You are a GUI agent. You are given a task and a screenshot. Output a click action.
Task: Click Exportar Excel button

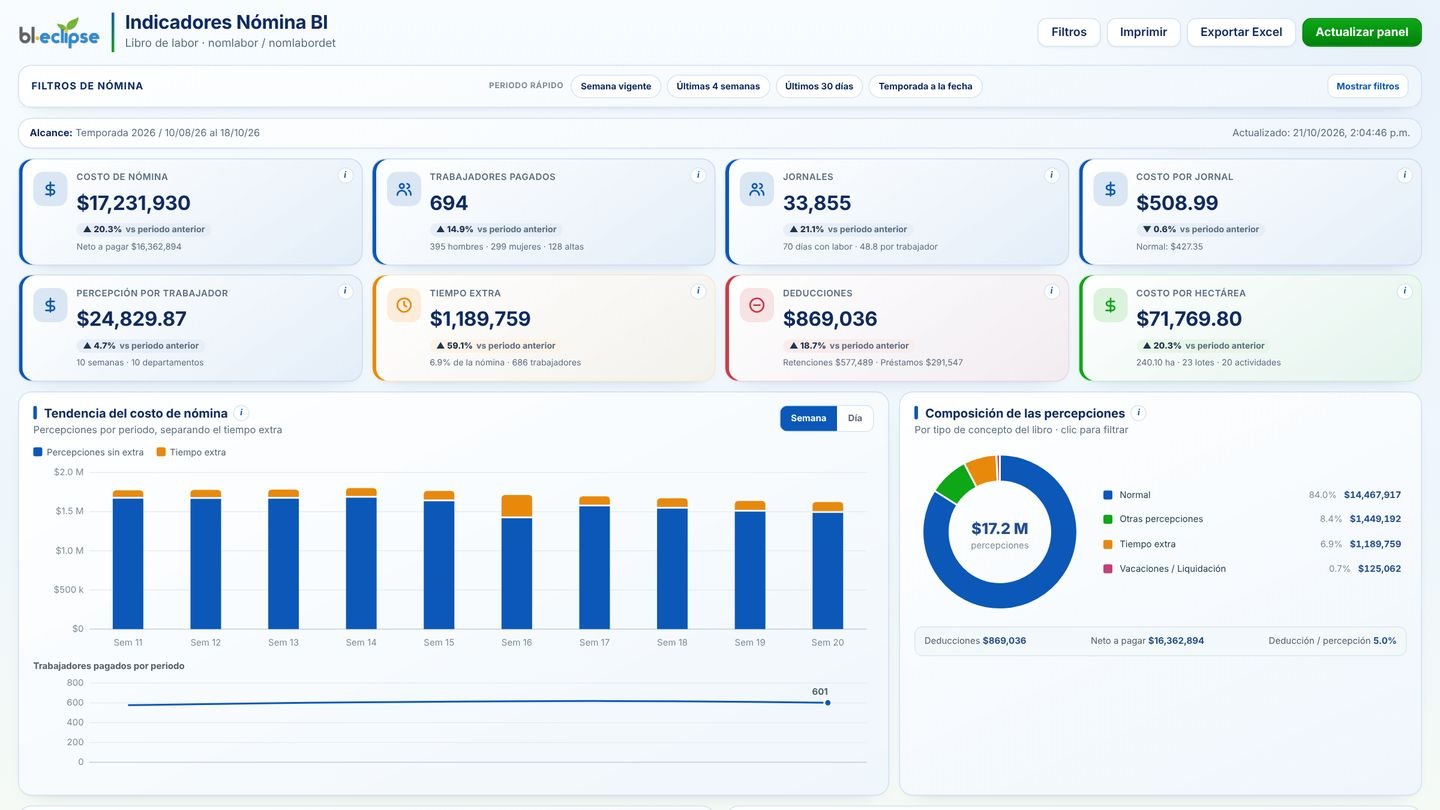(x=1241, y=32)
